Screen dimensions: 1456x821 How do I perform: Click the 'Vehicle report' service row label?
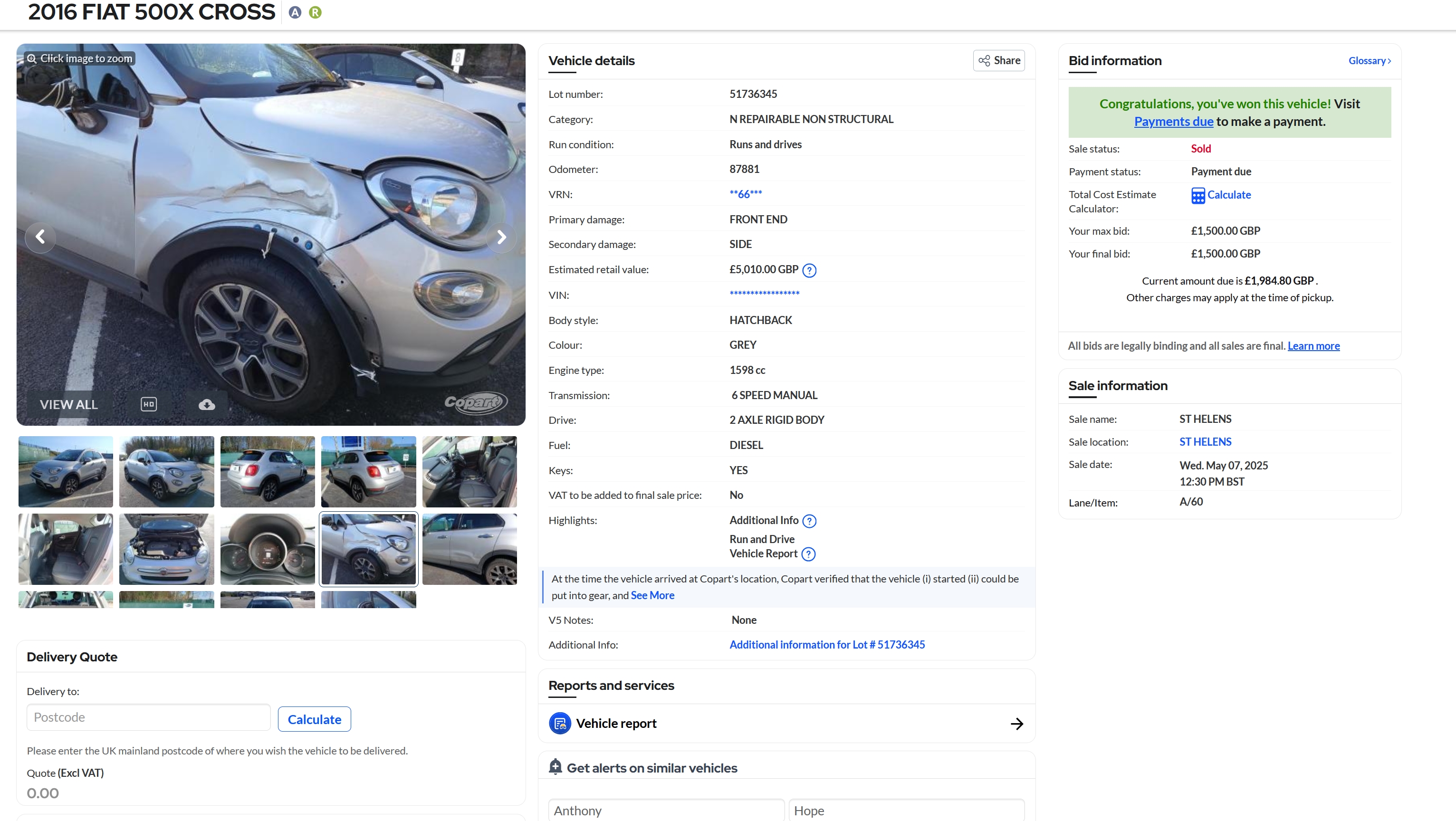tap(616, 723)
